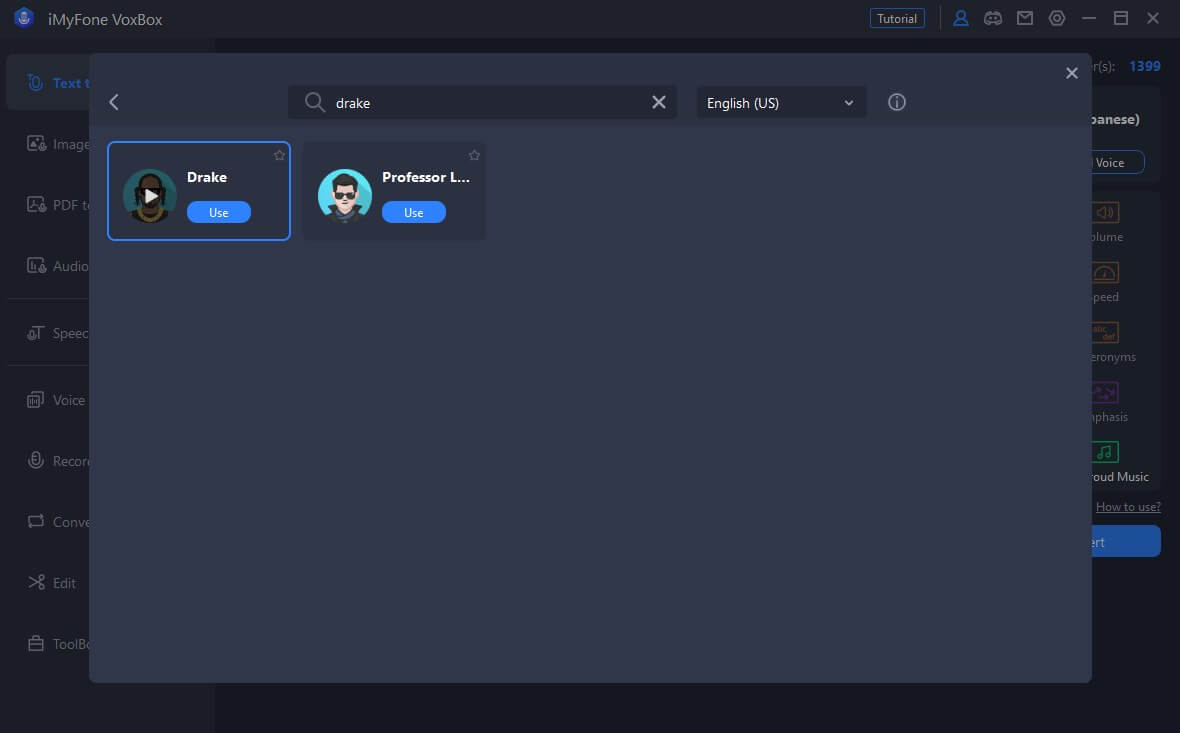The image size is (1180, 733).
Task: Select the Professor L... avatar thumbnail
Action: pos(345,196)
